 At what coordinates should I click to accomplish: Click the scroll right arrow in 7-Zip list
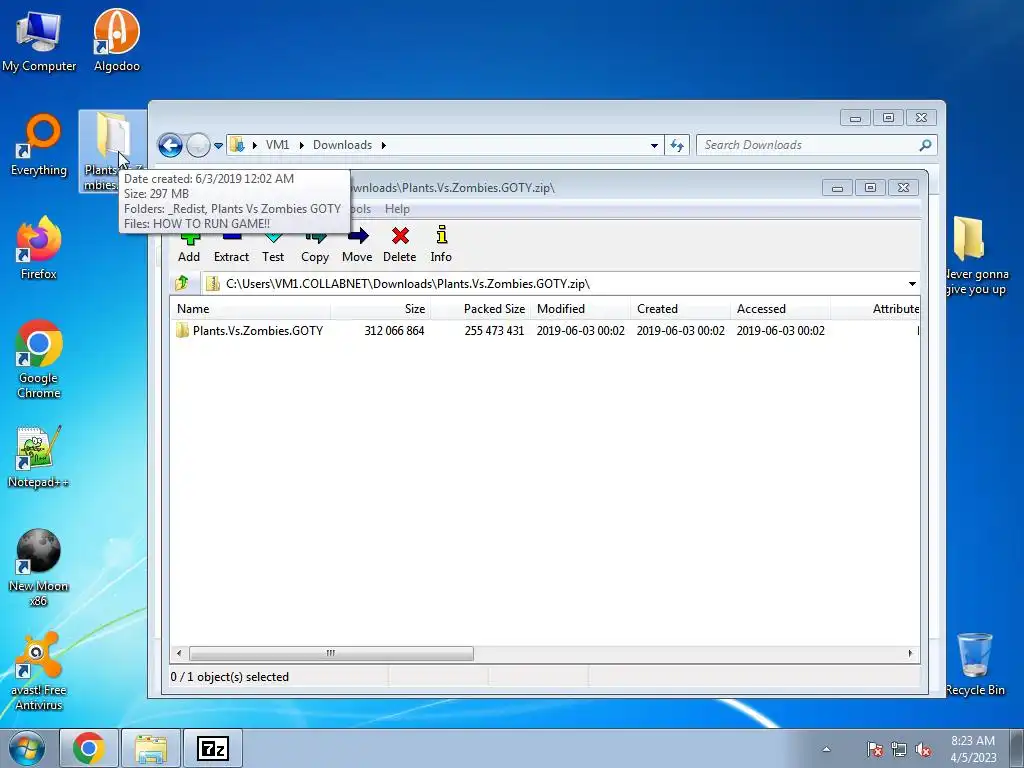click(910, 653)
